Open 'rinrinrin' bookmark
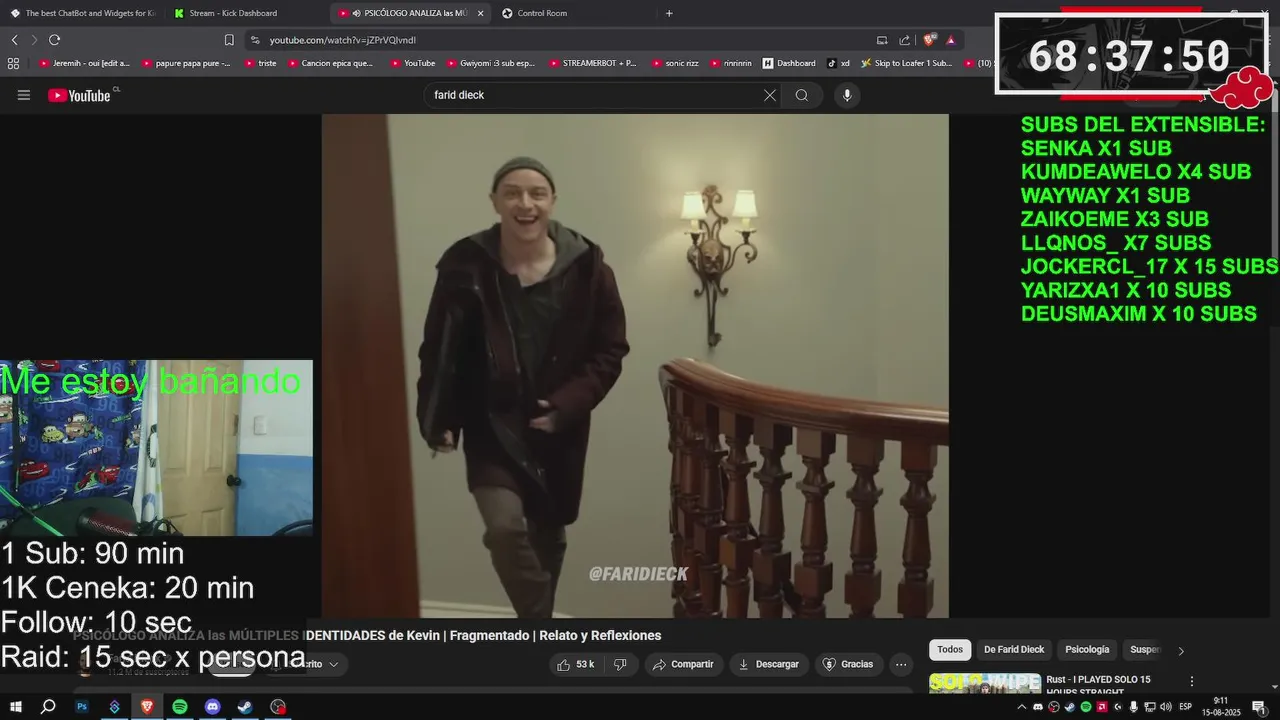 [731, 63]
